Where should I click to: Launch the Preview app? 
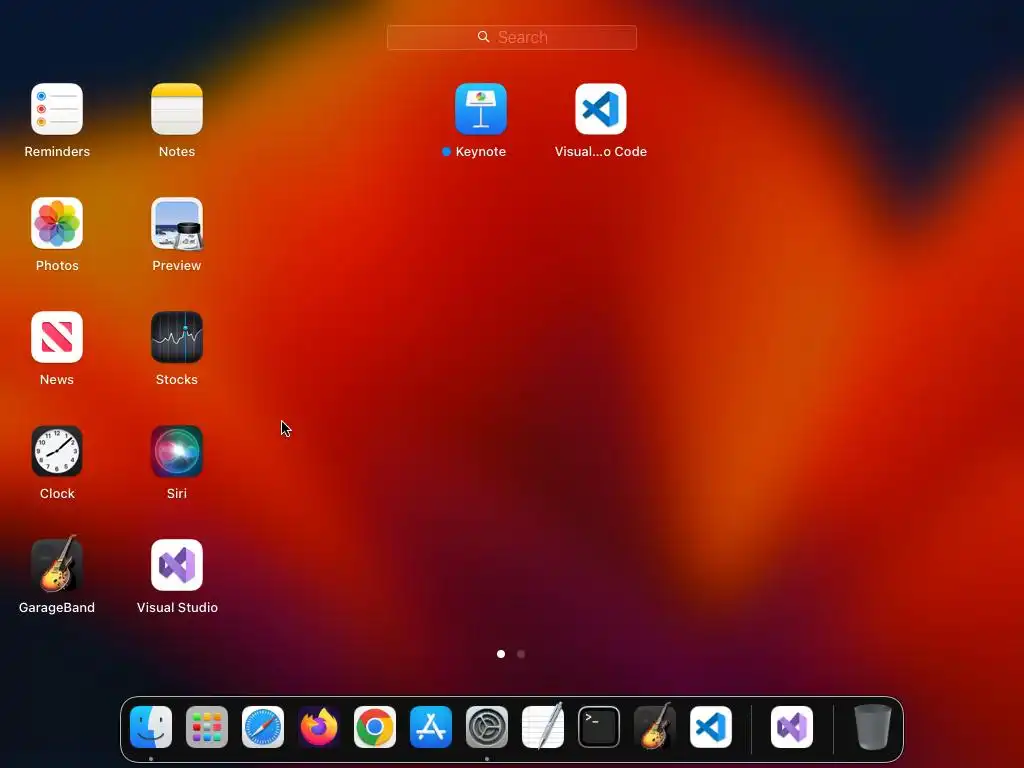click(177, 223)
